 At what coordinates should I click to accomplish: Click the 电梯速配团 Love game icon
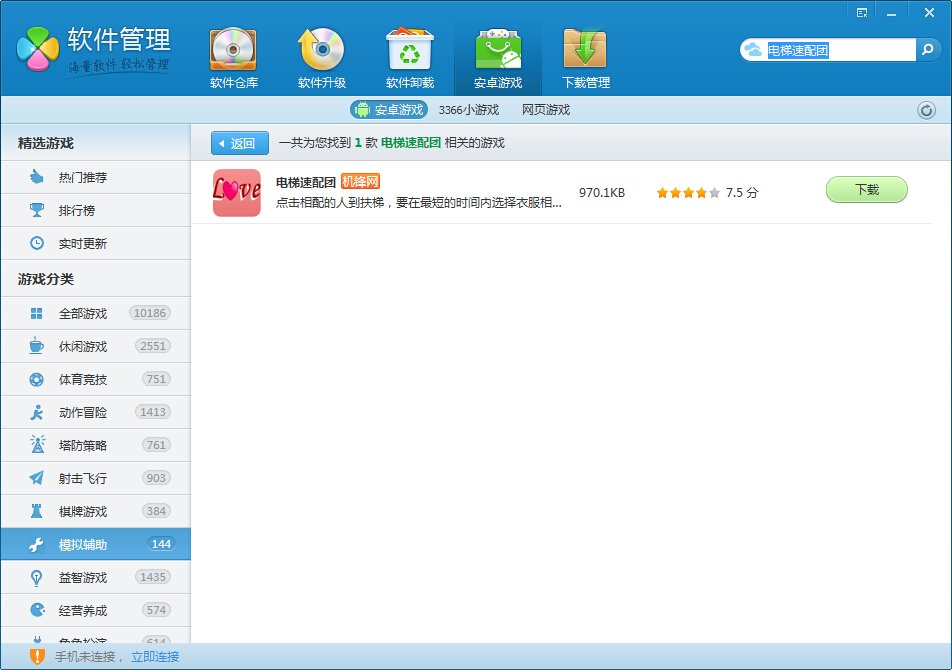tap(237, 192)
